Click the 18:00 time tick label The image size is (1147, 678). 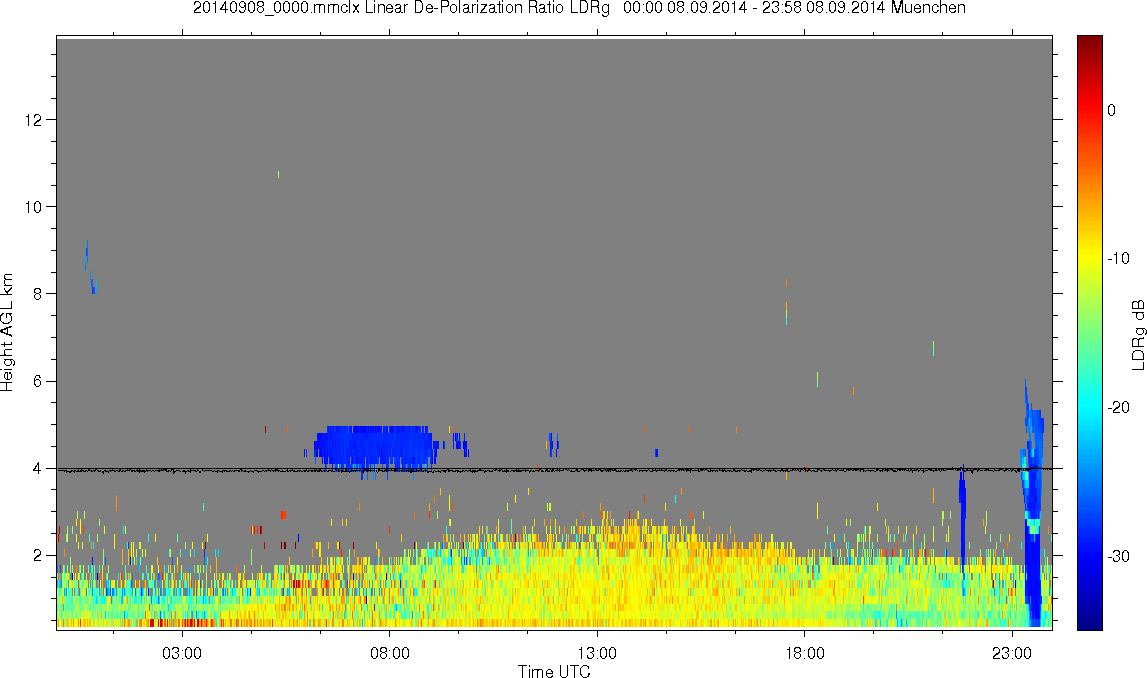(x=805, y=653)
